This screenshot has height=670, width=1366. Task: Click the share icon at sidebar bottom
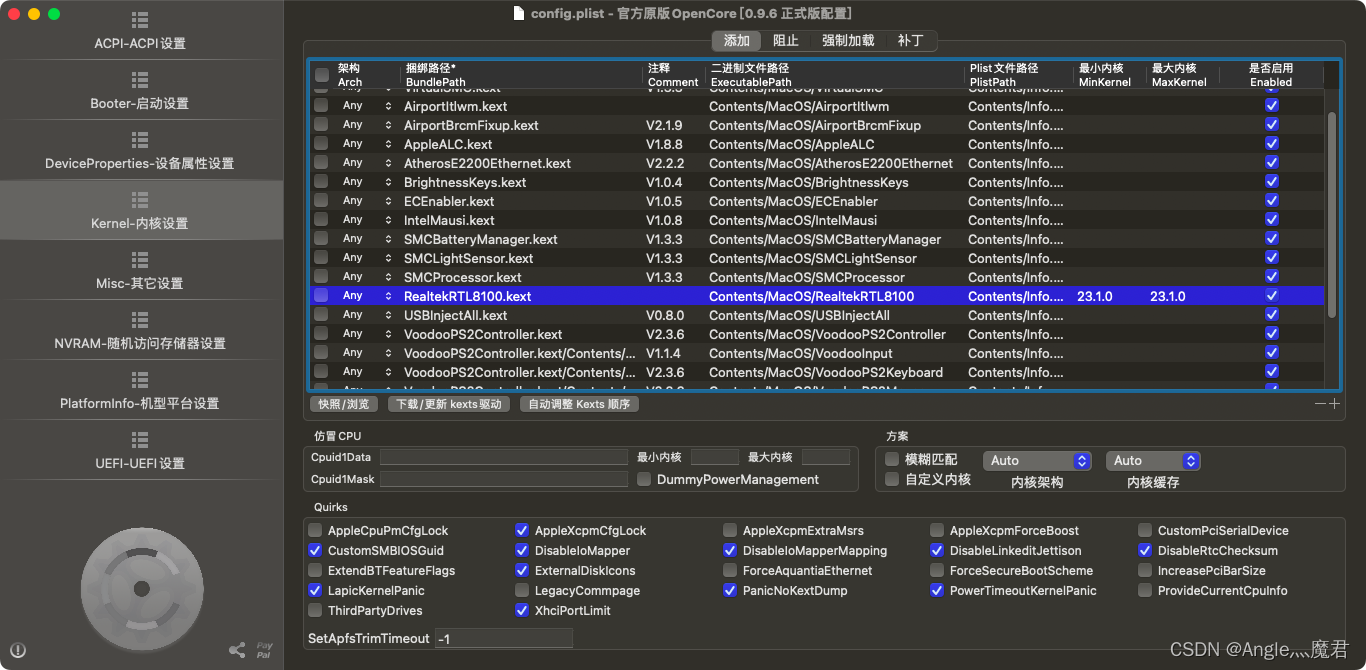[x=237, y=650]
